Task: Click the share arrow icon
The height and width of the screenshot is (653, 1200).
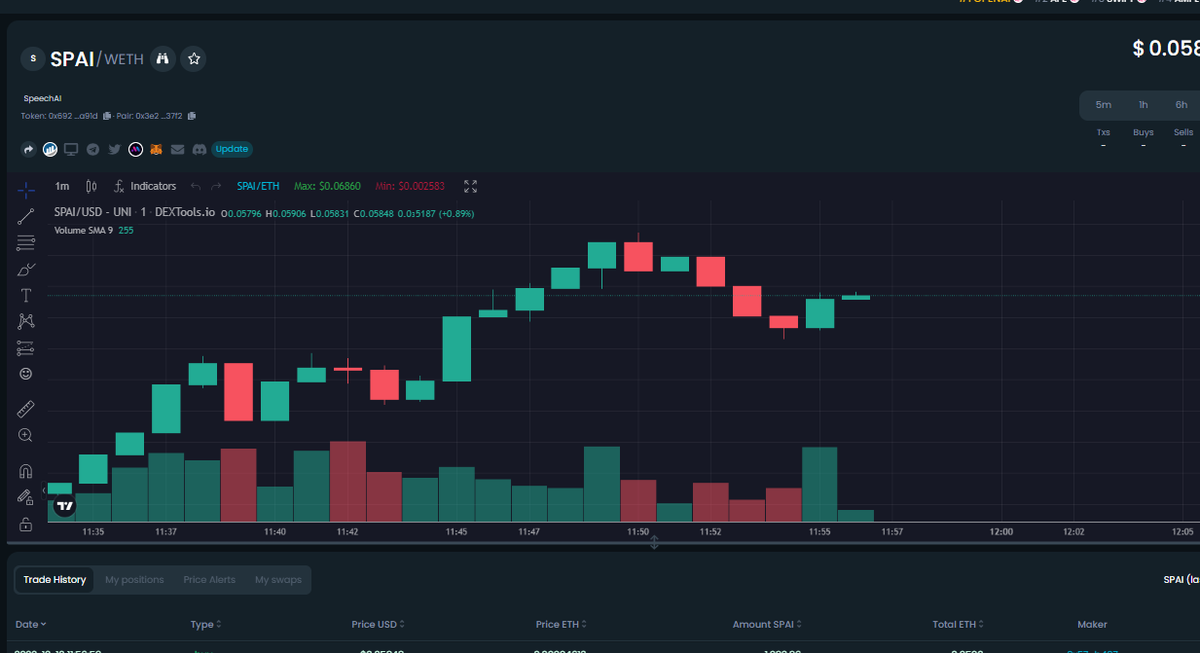Action: [x=29, y=149]
